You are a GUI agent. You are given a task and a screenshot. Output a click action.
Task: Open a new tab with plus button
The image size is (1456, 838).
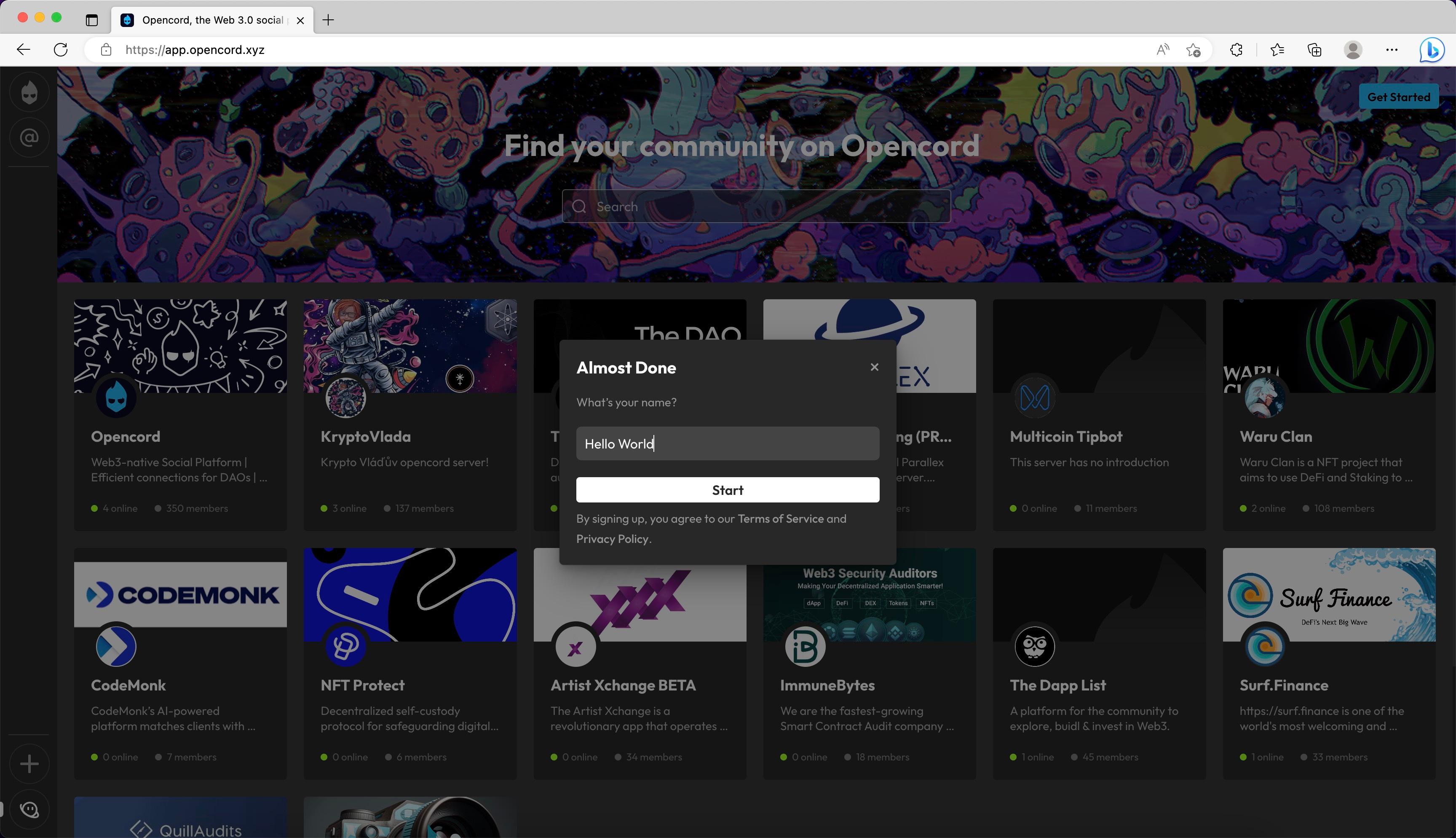tap(328, 20)
